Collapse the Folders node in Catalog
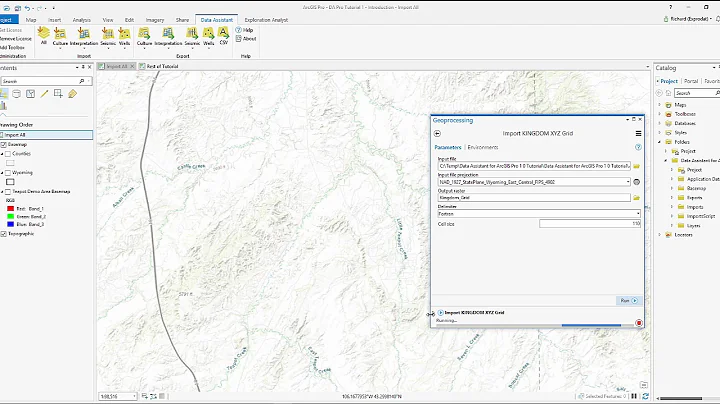 coord(660,142)
